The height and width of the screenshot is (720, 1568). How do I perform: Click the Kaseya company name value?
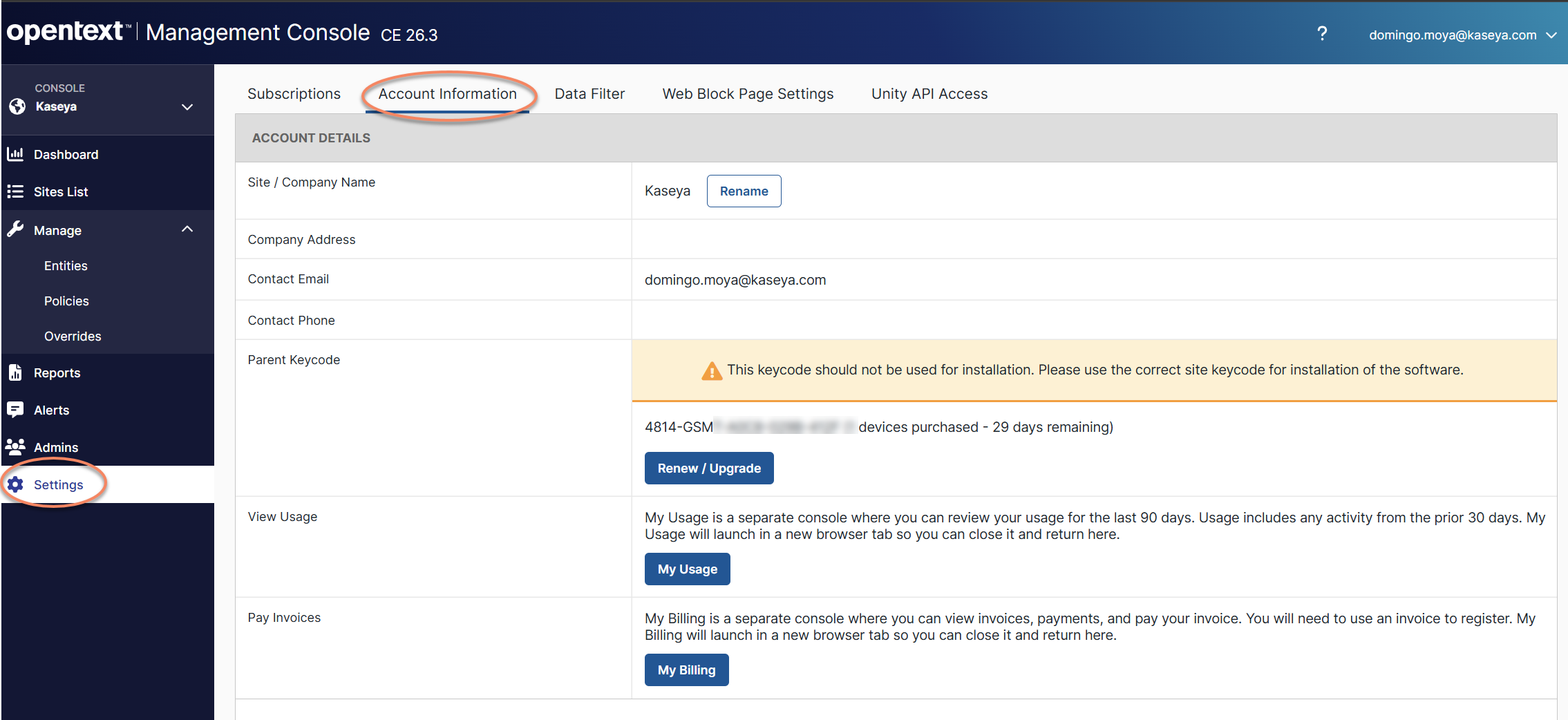(x=668, y=191)
